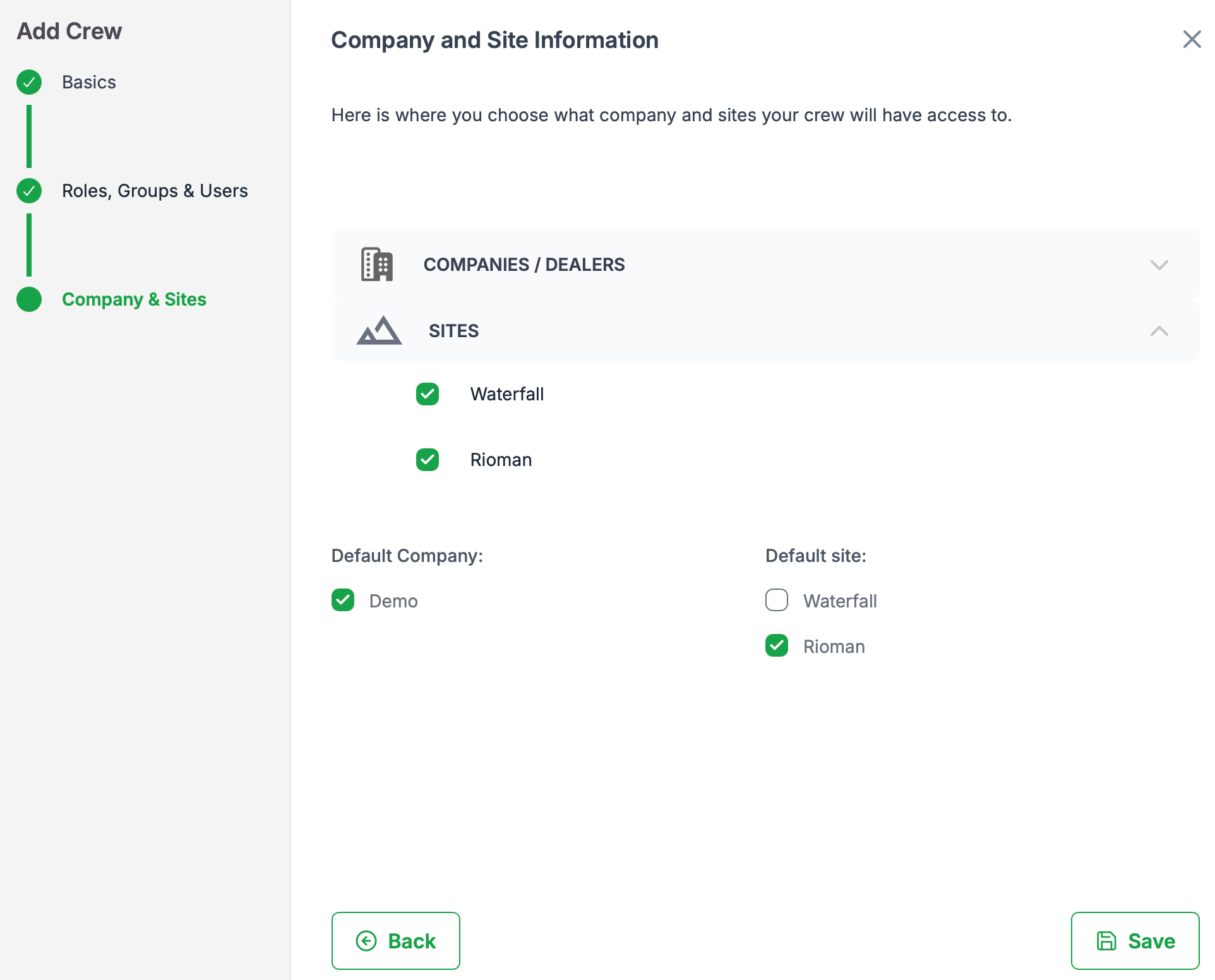Uncheck Rioman under the Sites list
1215x980 pixels.
[x=428, y=460]
